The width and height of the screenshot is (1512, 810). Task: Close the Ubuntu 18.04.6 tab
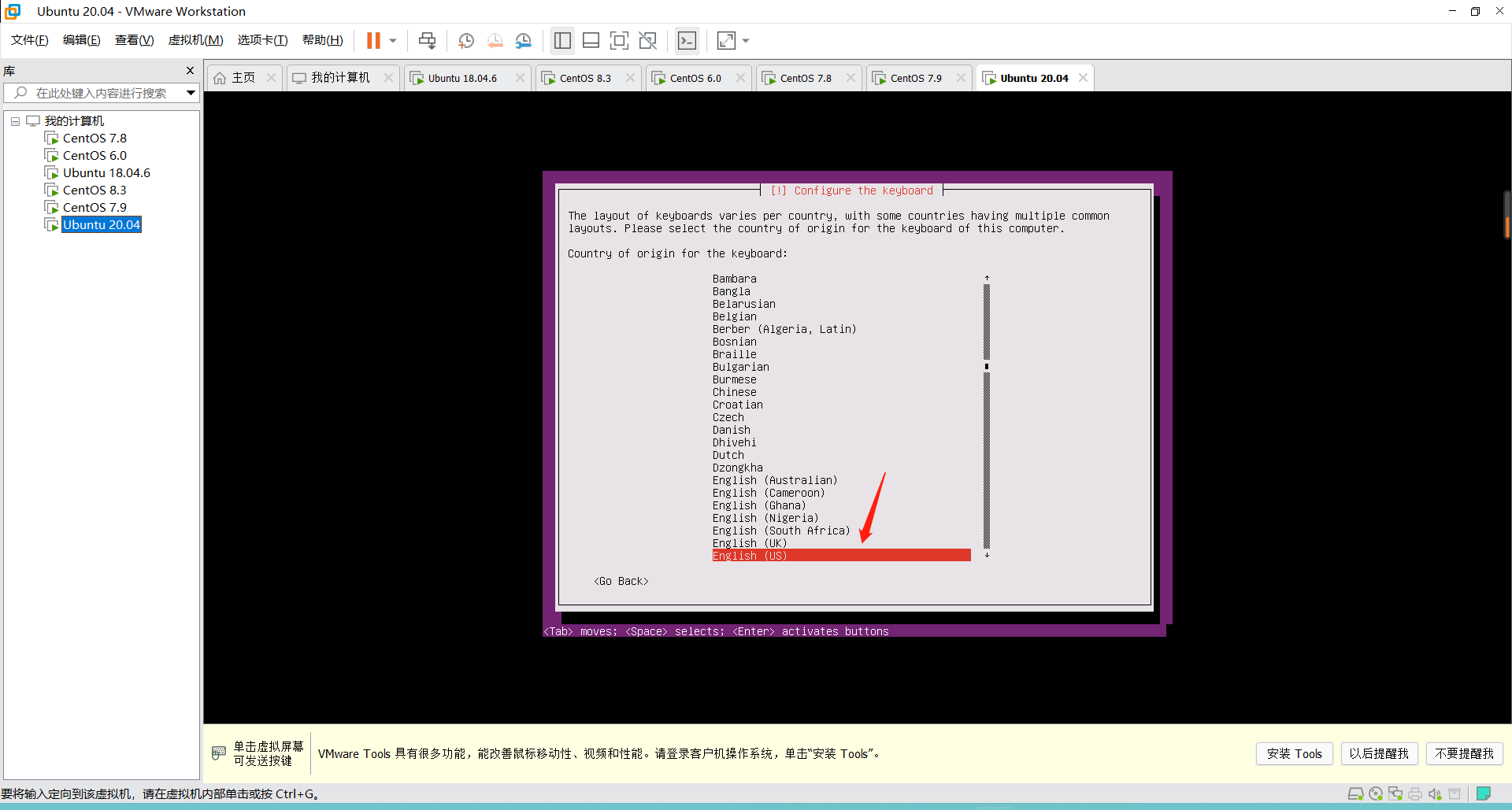click(520, 78)
